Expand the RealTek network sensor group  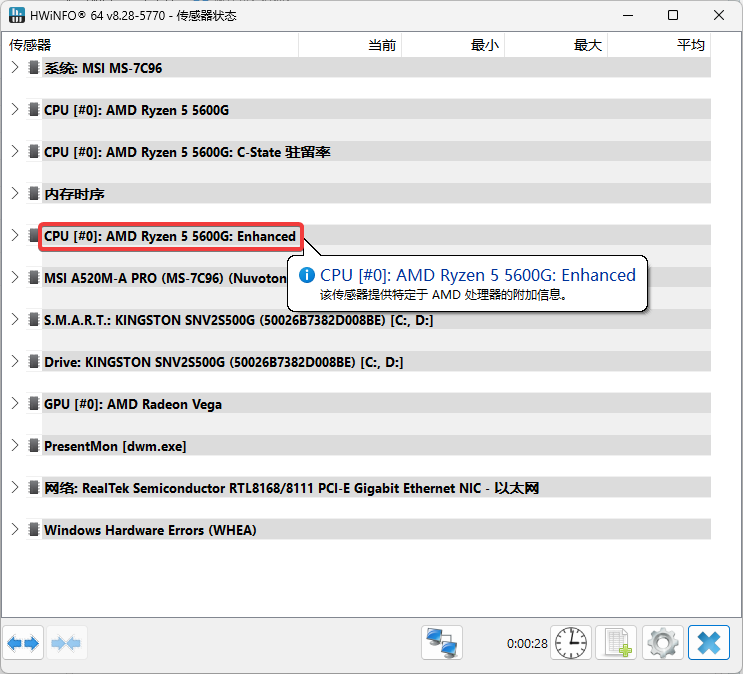(15, 487)
